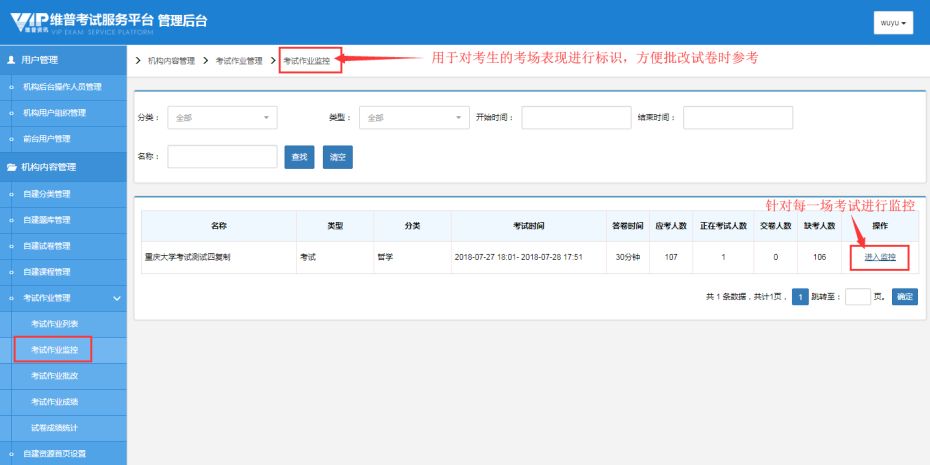Go to page 1 in pagination
Viewport: 930px width, 465px height.
point(800,297)
